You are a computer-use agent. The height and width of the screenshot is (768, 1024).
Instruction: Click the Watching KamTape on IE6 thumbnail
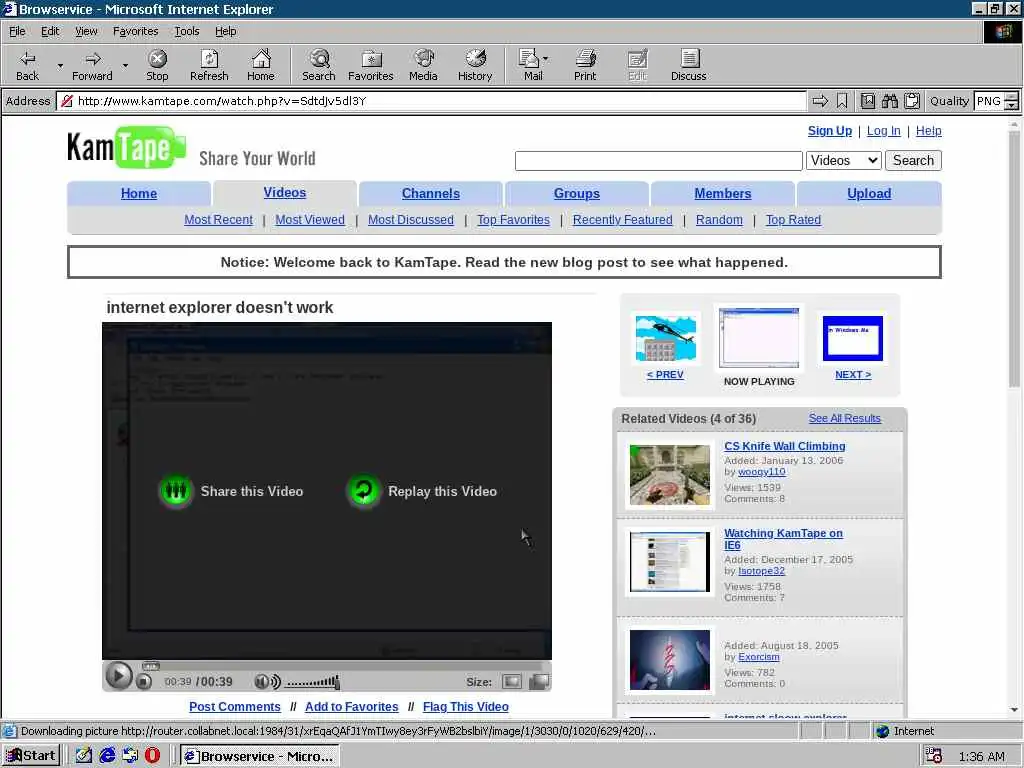coord(669,562)
